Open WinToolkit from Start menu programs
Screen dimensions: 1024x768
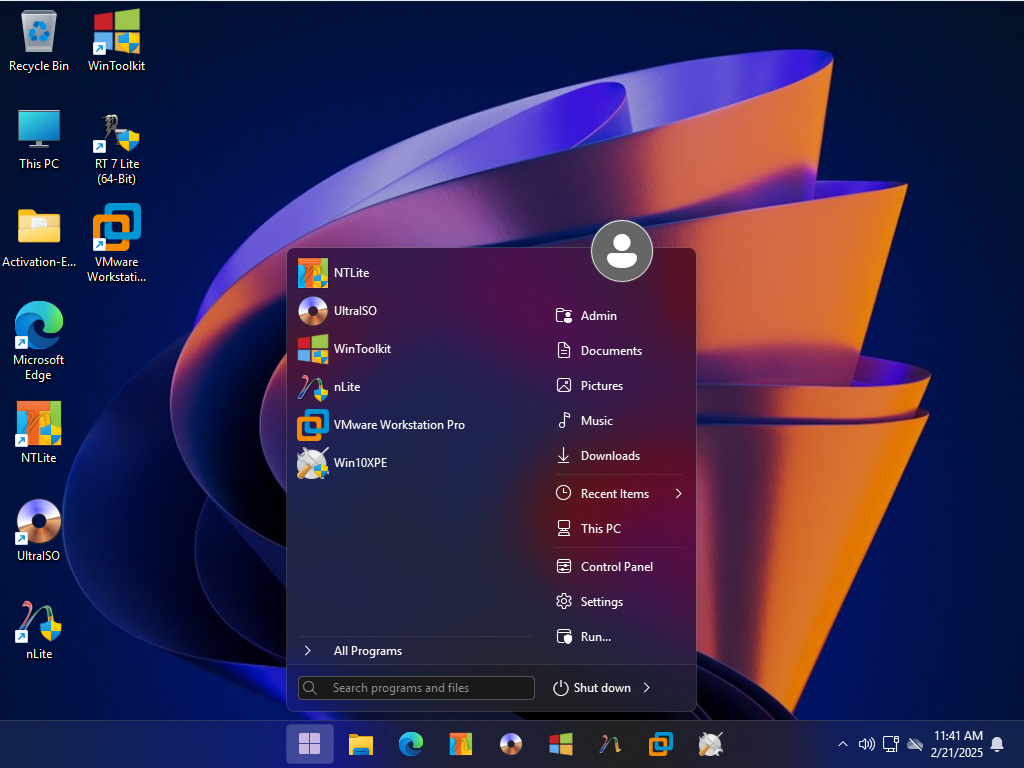coord(415,349)
